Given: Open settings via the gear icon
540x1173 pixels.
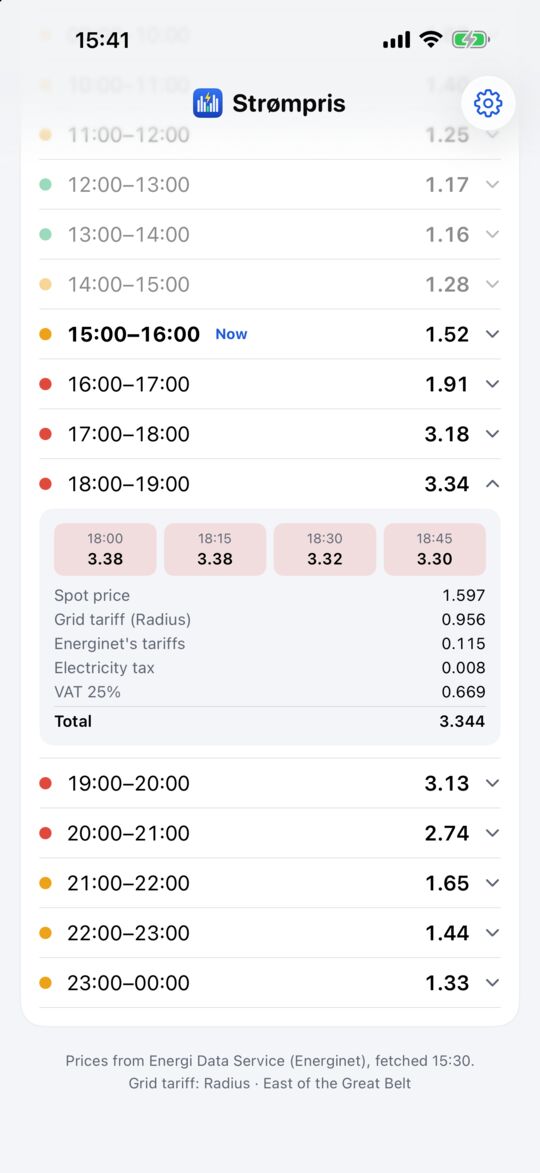Looking at the screenshot, I should [488, 102].
